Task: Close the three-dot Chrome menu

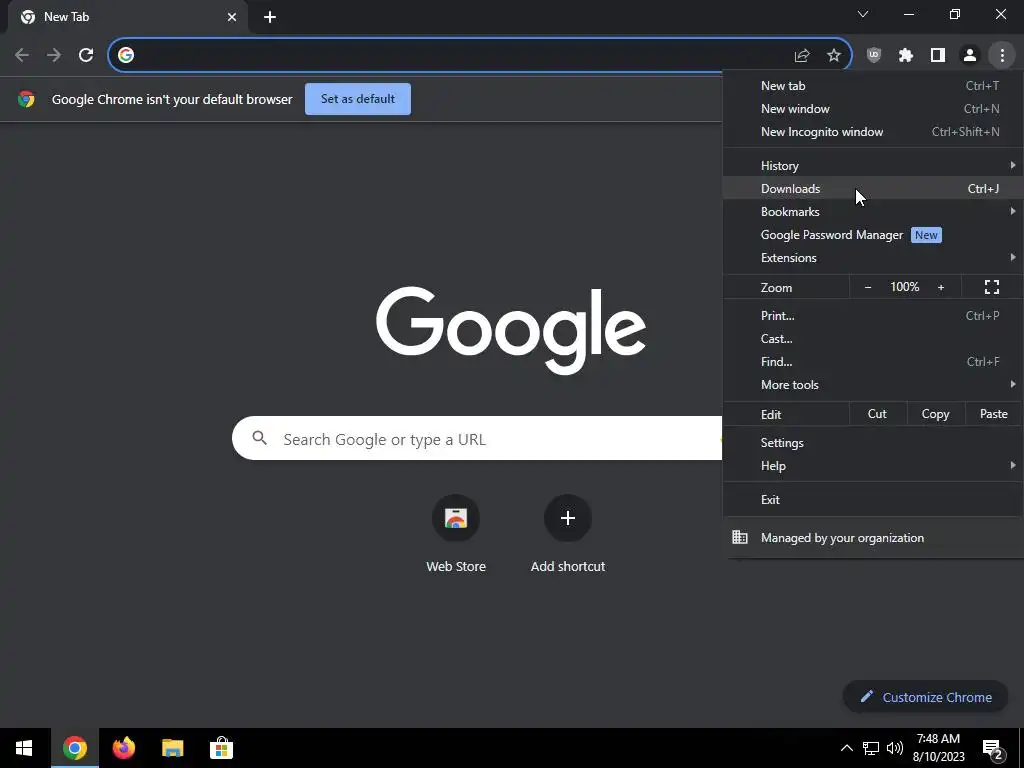Action: click(1002, 55)
